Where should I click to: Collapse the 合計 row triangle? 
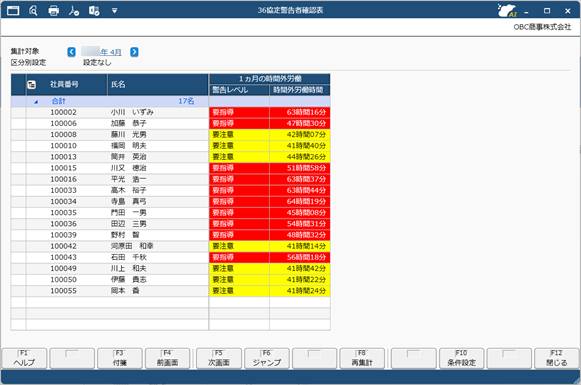(x=36, y=102)
